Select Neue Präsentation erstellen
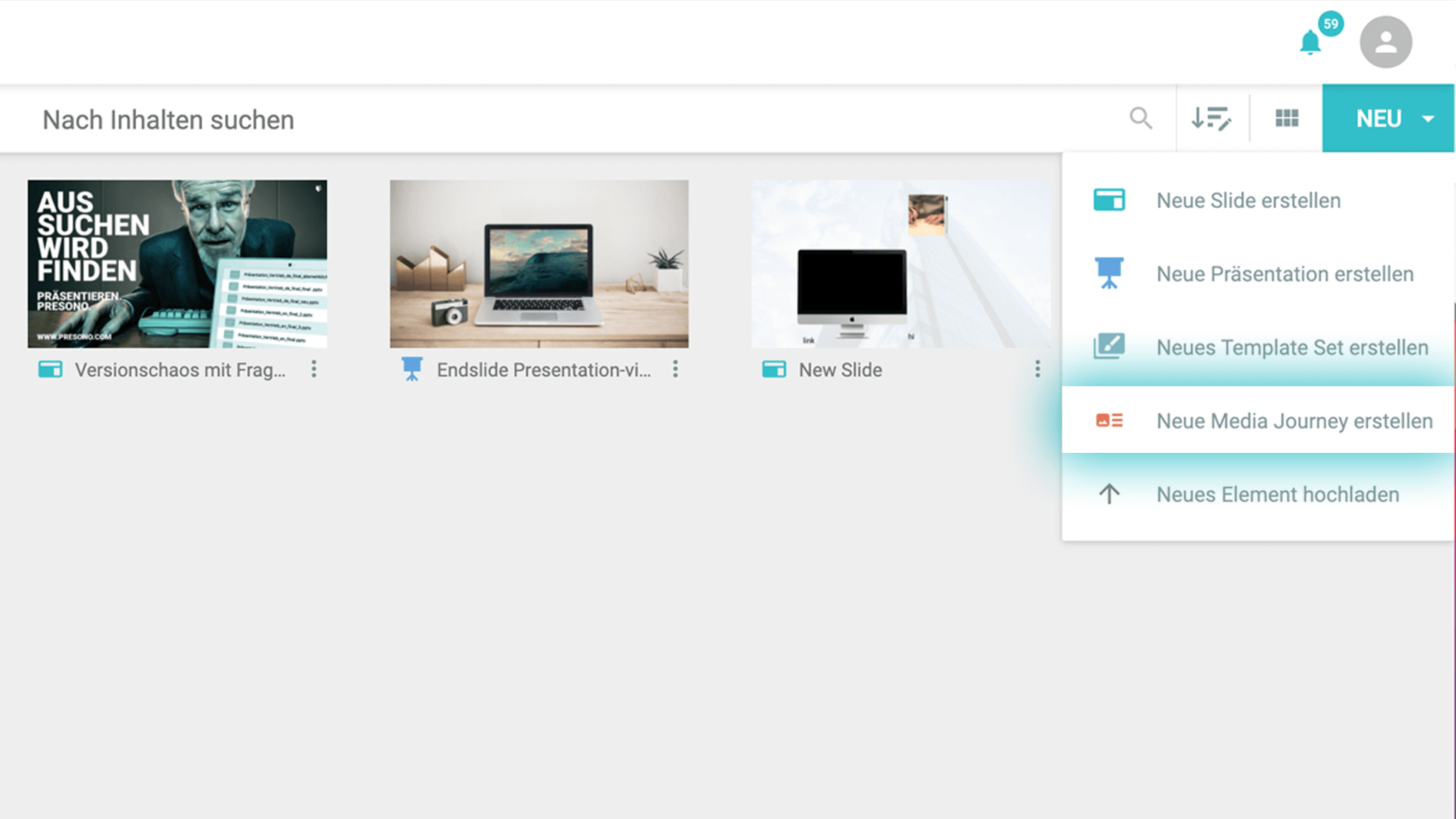Viewport: 1456px width, 819px height. pyautogui.click(x=1258, y=274)
